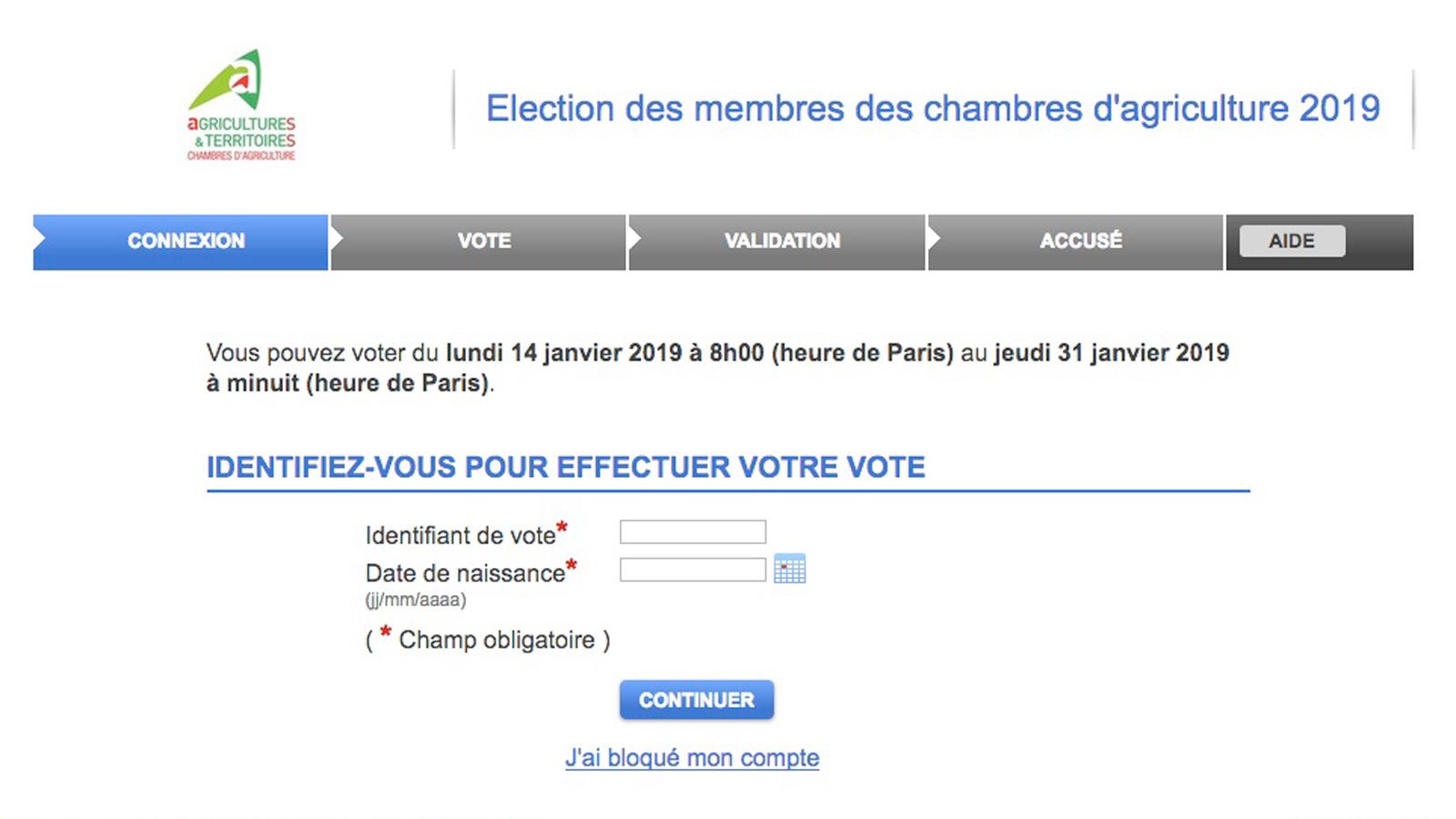Open the calendar date picker icon
1456x819 pixels.
(789, 569)
